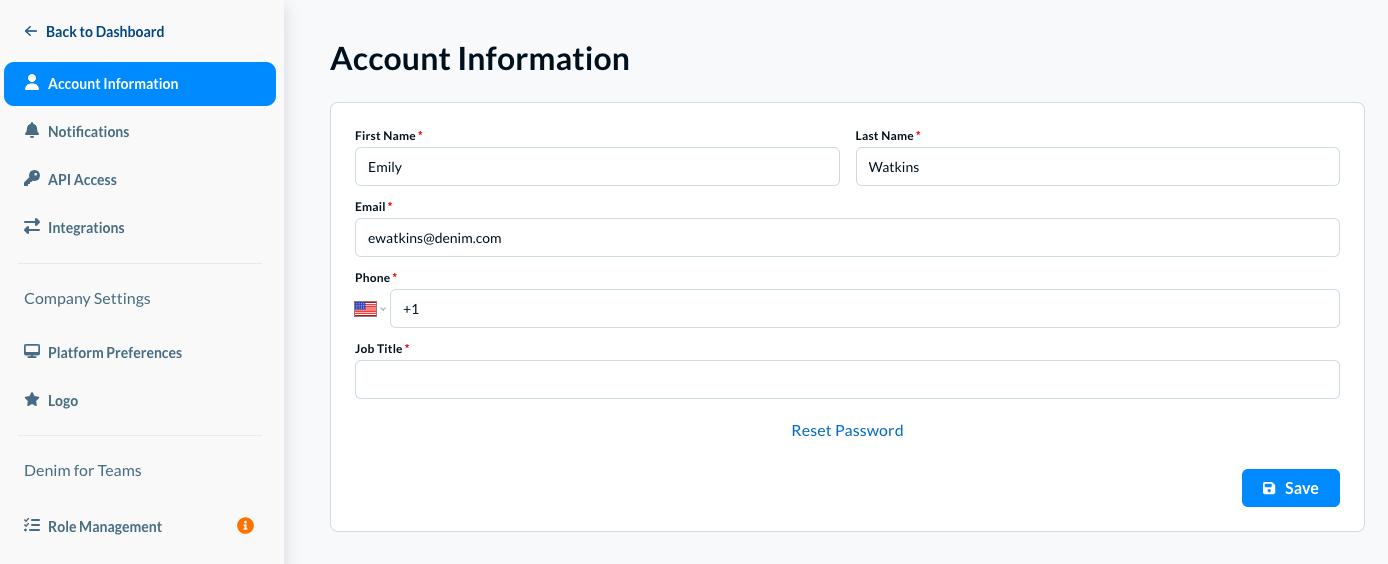Click the Platform Preferences monitor icon
The width and height of the screenshot is (1388, 564).
[32, 352]
